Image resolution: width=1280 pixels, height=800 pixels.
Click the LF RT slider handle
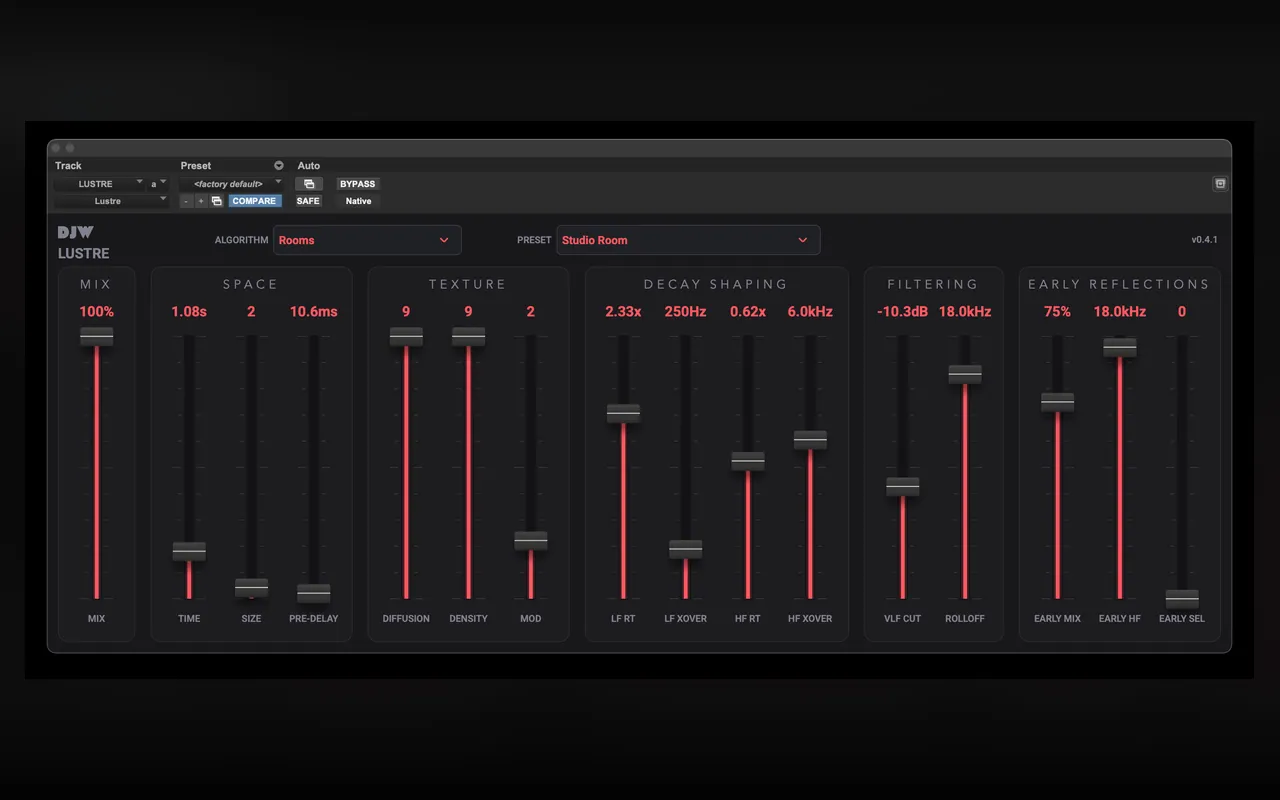click(x=623, y=413)
